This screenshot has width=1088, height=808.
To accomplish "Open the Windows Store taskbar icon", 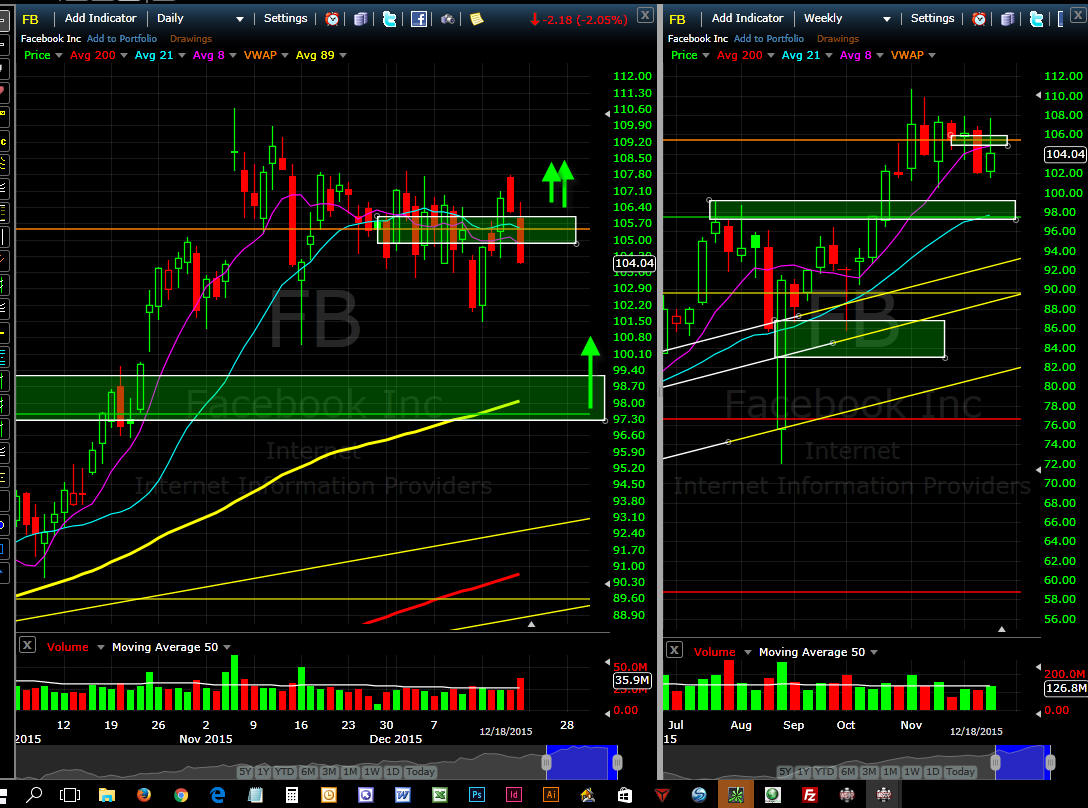I will (x=624, y=795).
